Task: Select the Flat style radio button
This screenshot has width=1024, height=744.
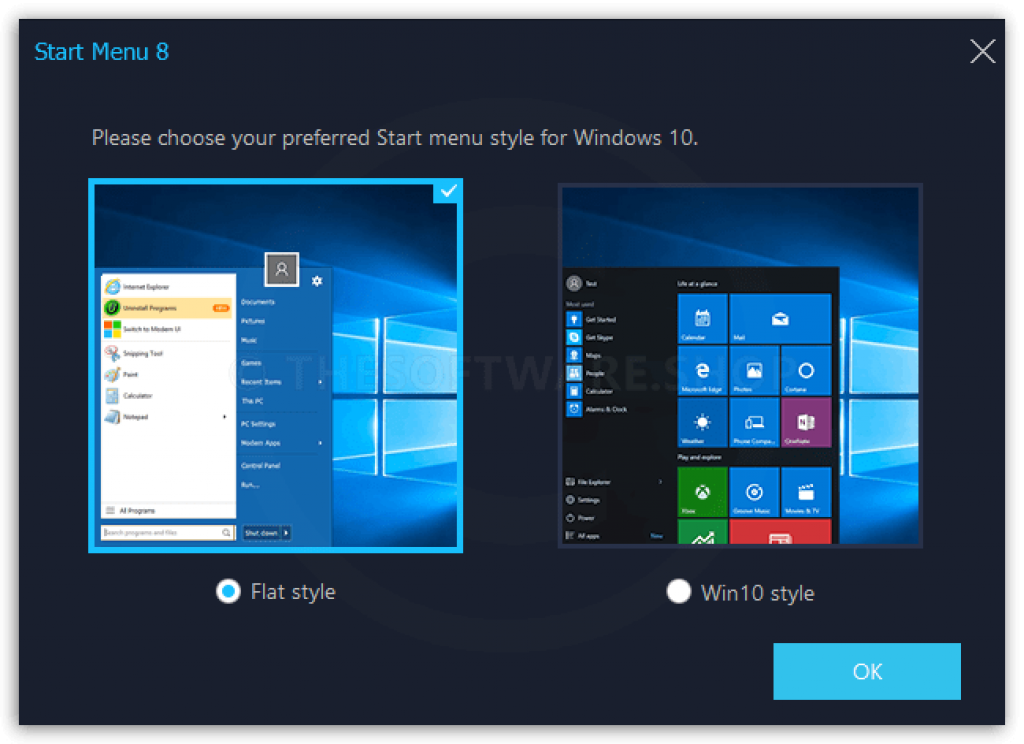Action: 228,591
